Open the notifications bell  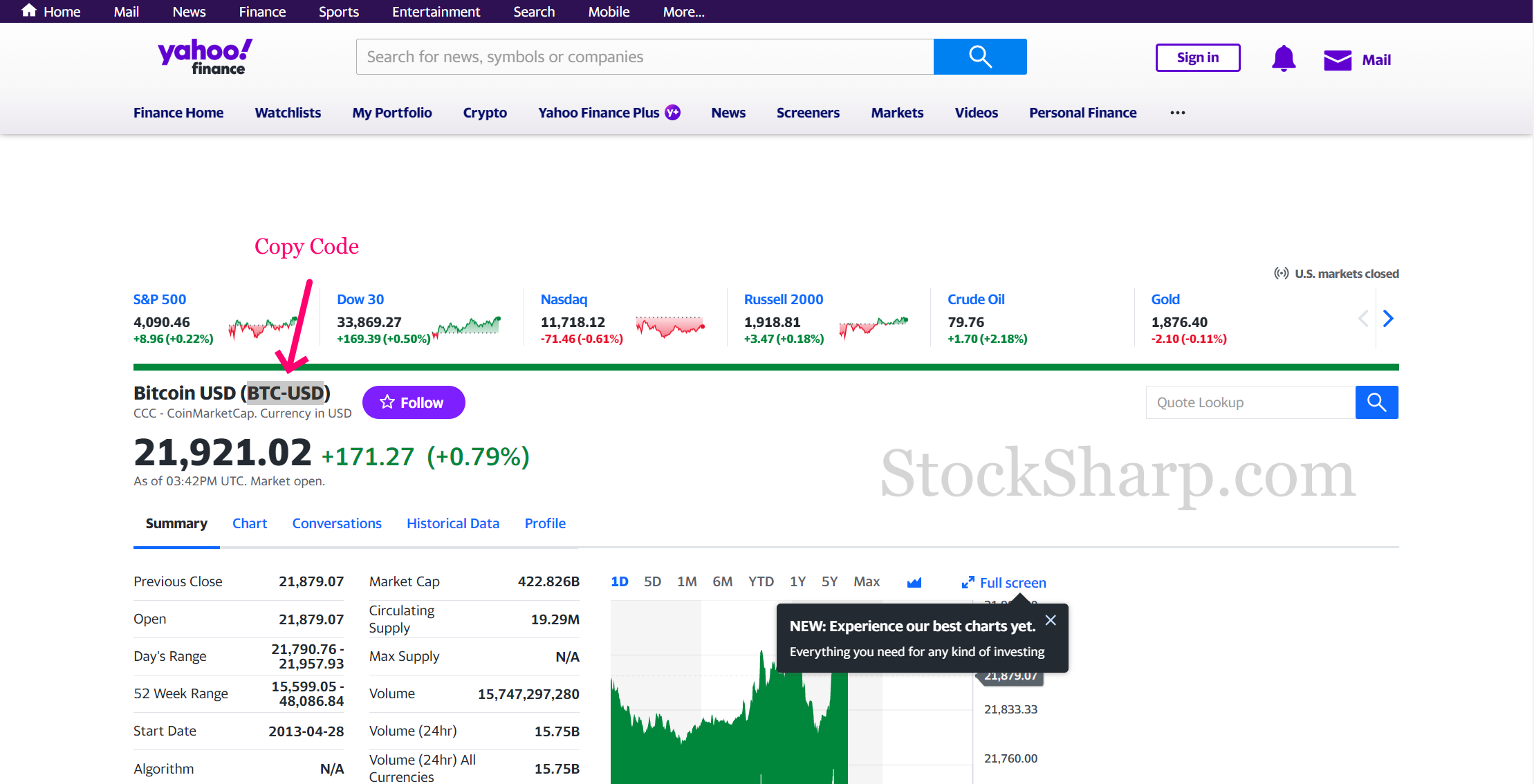click(x=1284, y=58)
